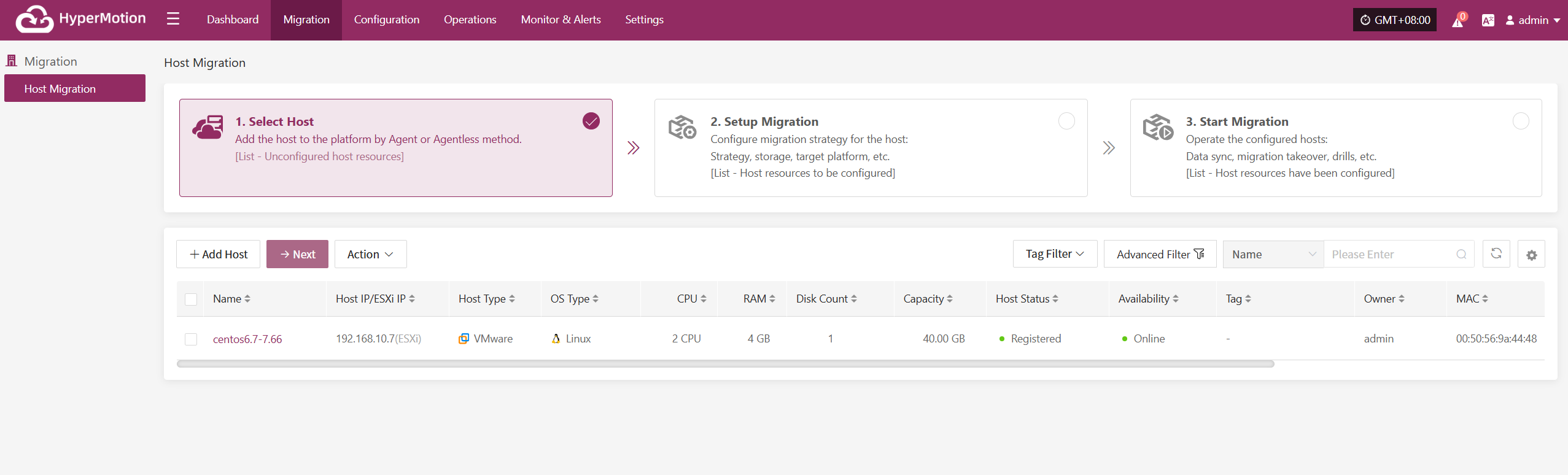Sort by Name column arrows
1568x475 pixels.
pos(247,299)
